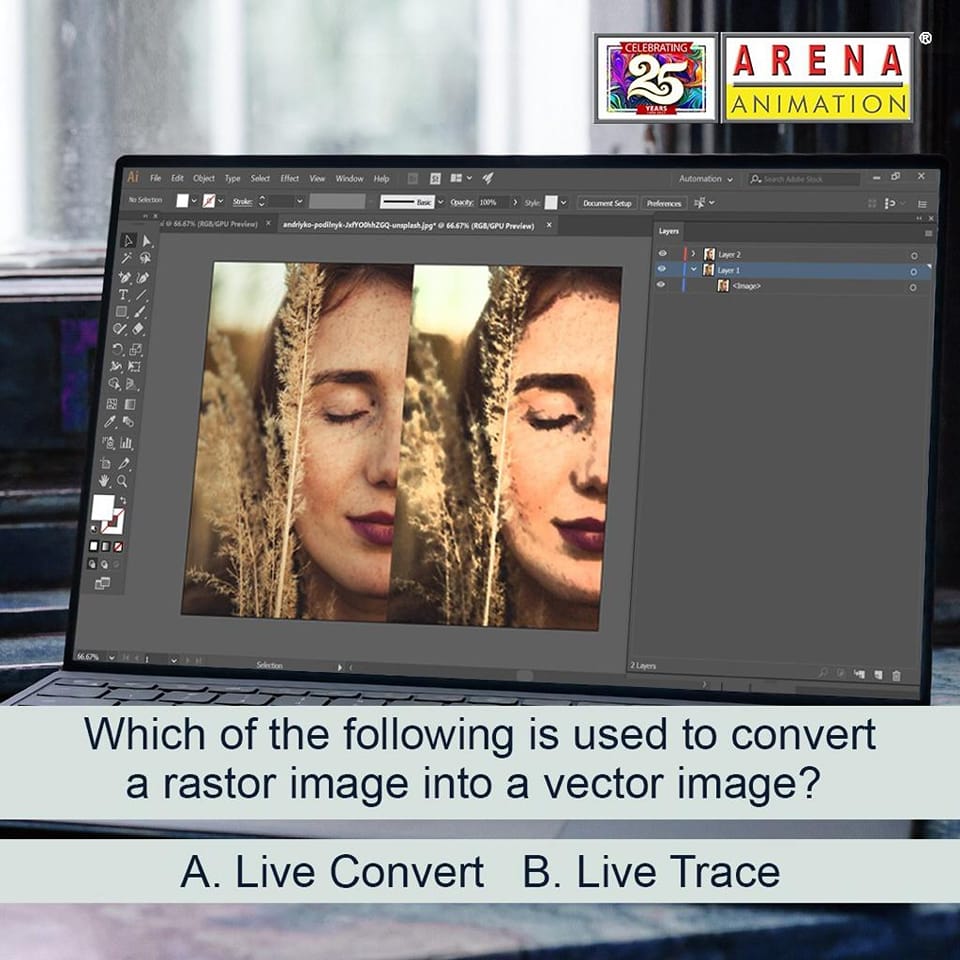
Task: Click the change screen mode icon
Action: tap(102, 583)
